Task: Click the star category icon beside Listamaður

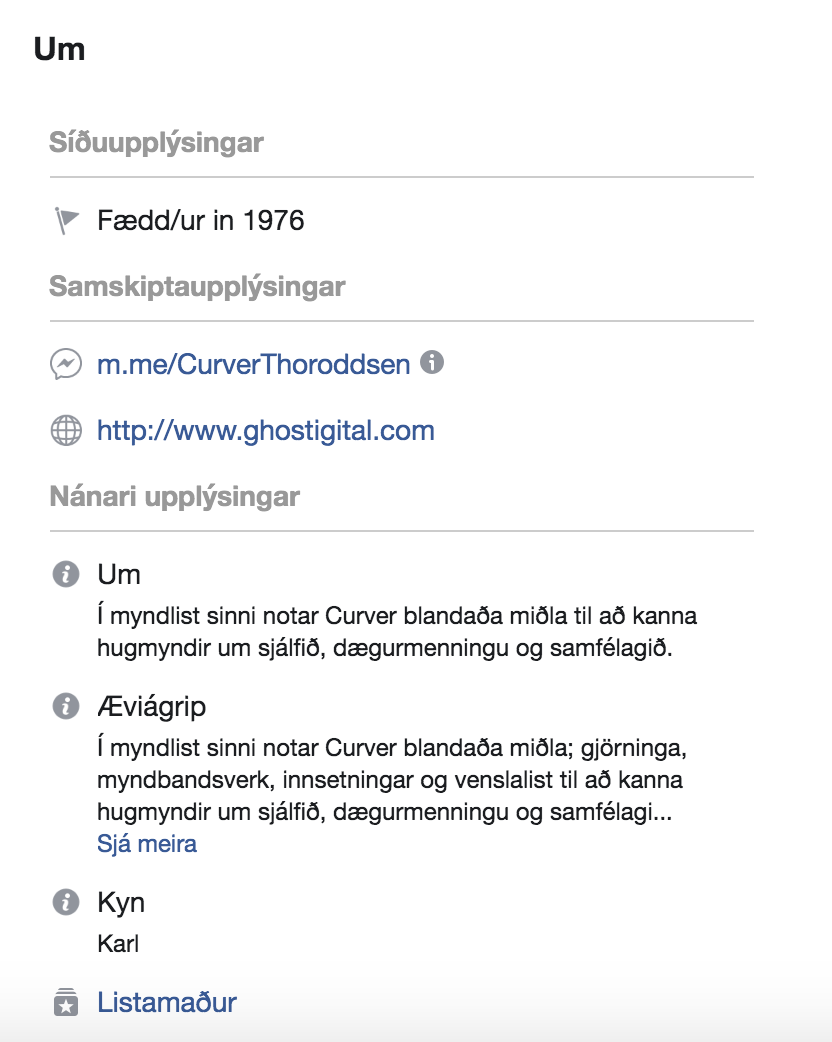Action: 66,1002
